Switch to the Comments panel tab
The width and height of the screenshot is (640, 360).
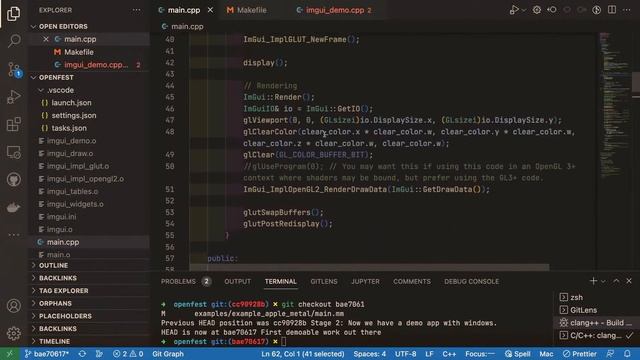pos(412,282)
